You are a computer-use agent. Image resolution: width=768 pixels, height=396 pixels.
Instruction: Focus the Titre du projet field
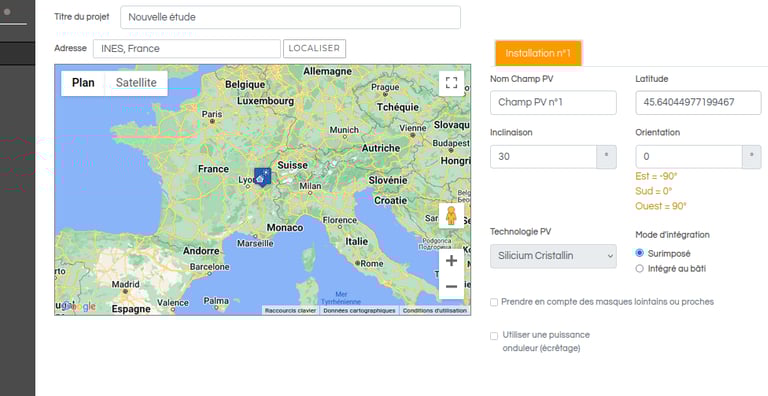tap(290, 17)
